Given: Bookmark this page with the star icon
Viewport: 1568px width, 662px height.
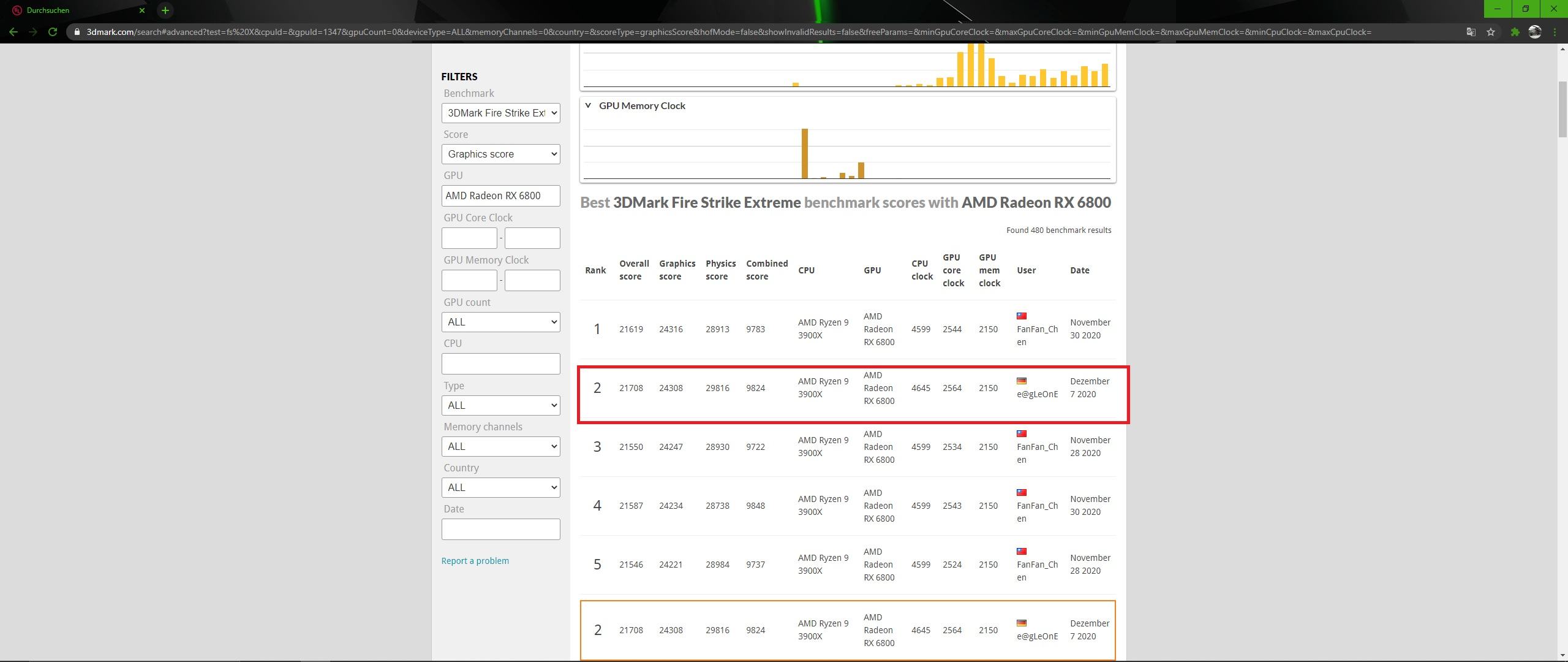Looking at the screenshot, I should tap(1490, 32).
